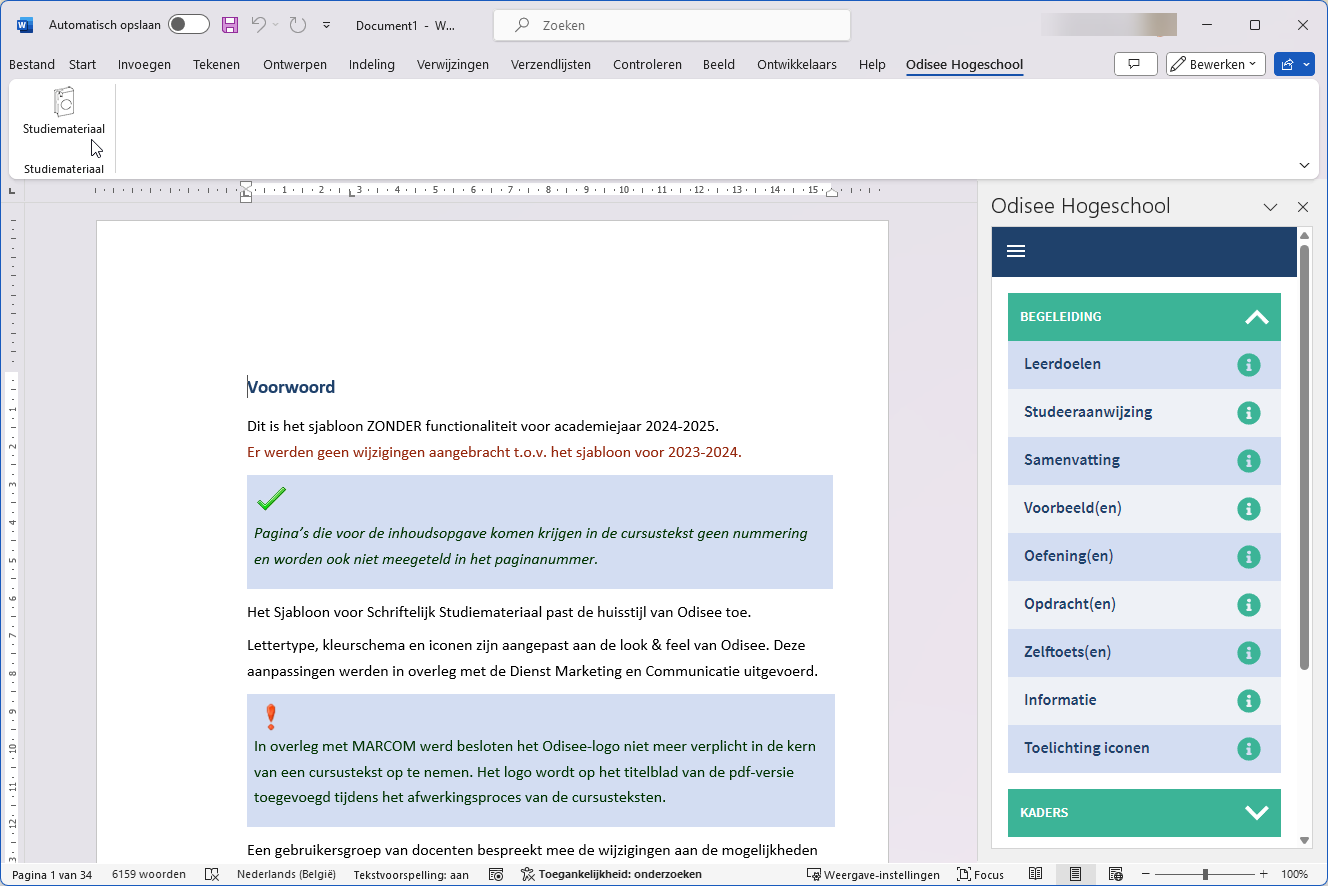Click the macro recording status bar icon

pyautogui.click(x=496, y=874)
